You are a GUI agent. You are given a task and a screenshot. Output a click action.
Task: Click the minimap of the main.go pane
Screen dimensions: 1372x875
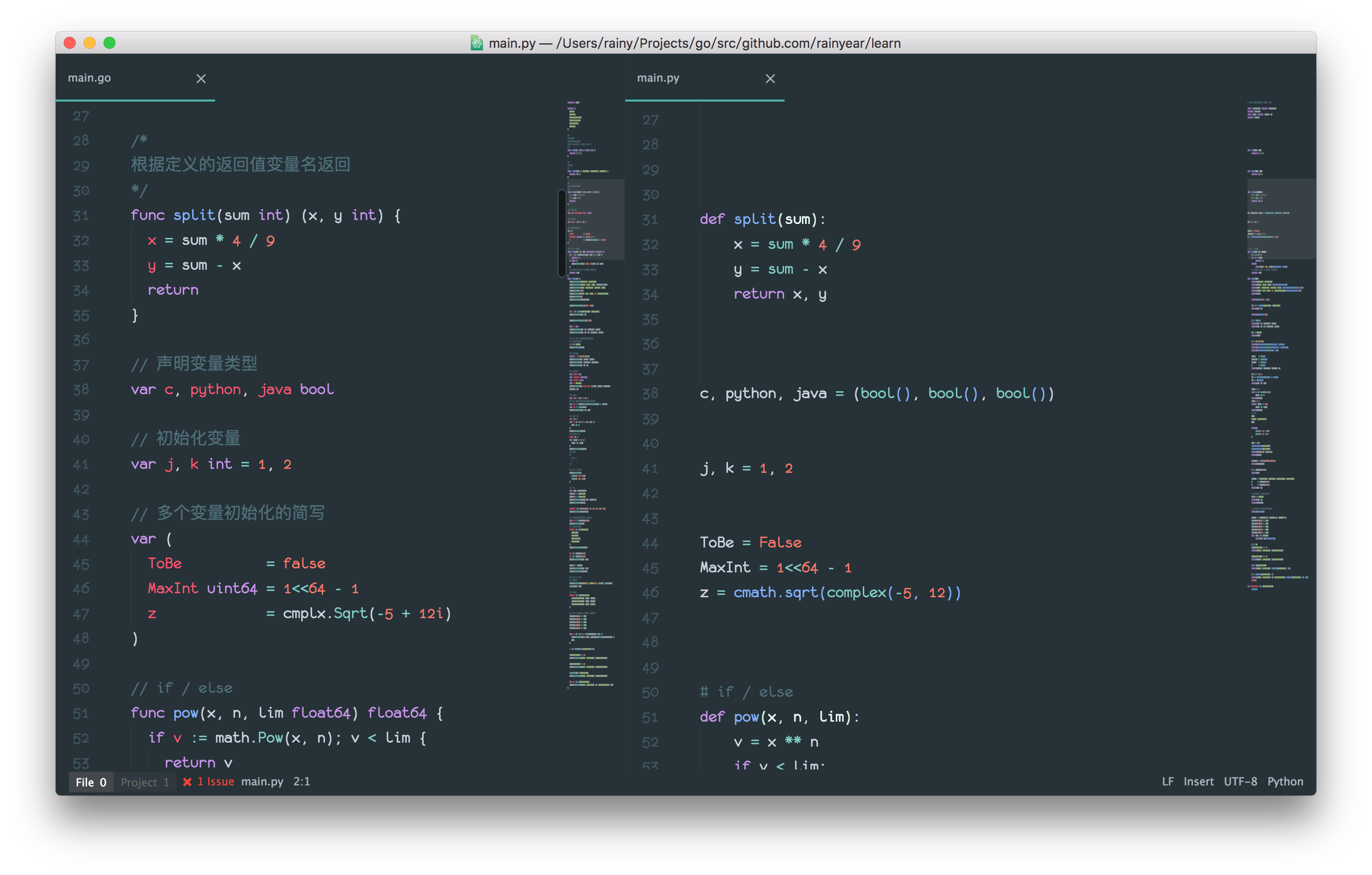pyautogui.click(x=587, y=399)
